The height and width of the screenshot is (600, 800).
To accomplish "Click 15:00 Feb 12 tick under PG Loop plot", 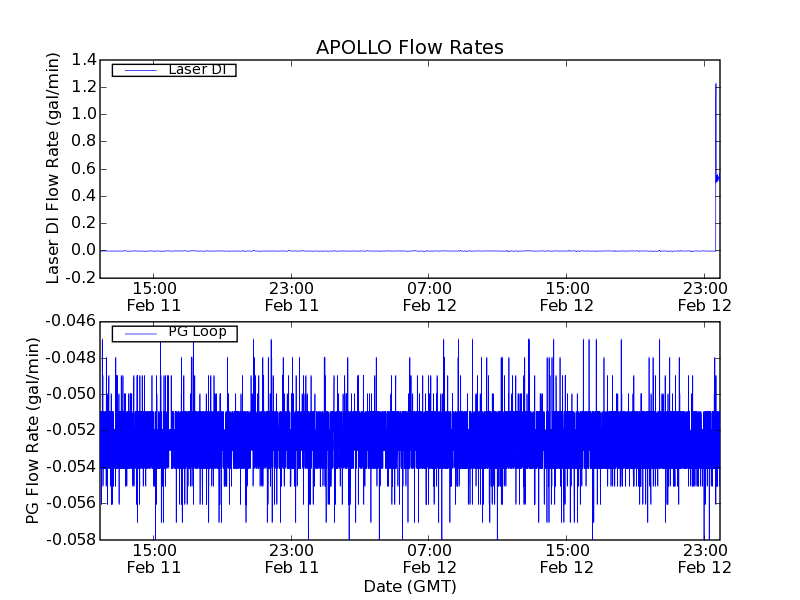I will point(567,558).
